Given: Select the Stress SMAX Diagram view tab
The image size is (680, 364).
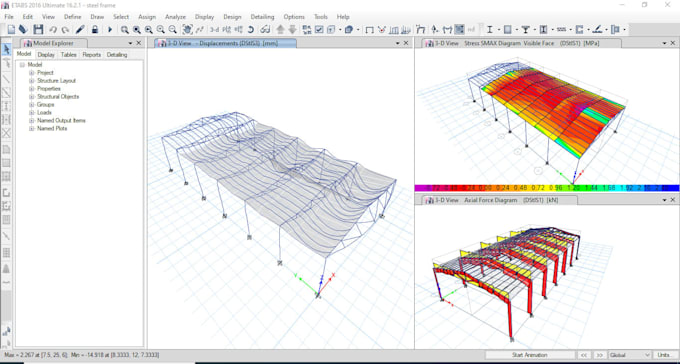Looking at the screenshot, I should click(x=522, y=43).
